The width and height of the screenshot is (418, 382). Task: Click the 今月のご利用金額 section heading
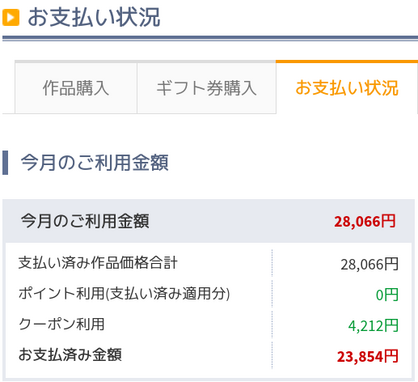95,163
